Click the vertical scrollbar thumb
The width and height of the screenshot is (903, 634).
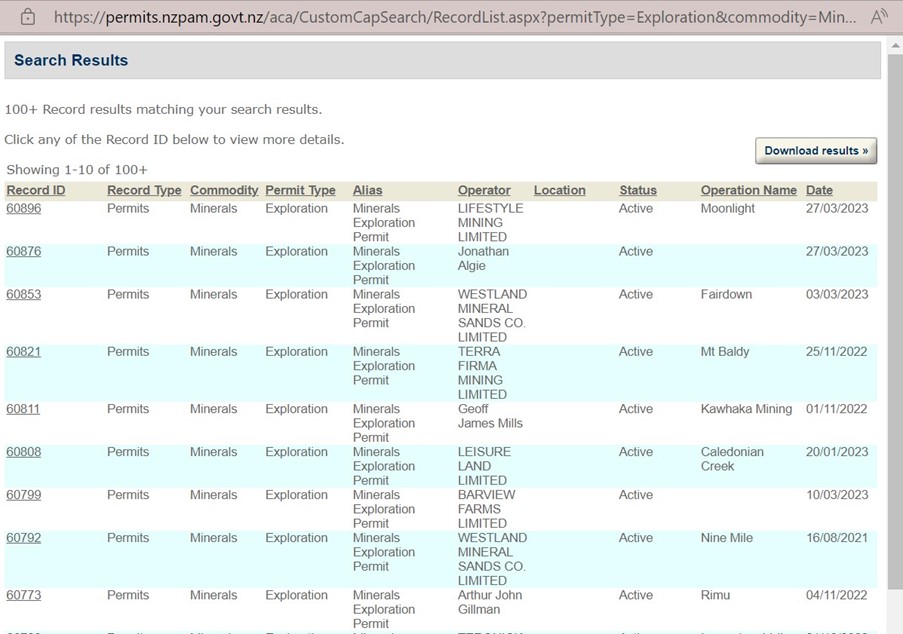tap(896, 322)
